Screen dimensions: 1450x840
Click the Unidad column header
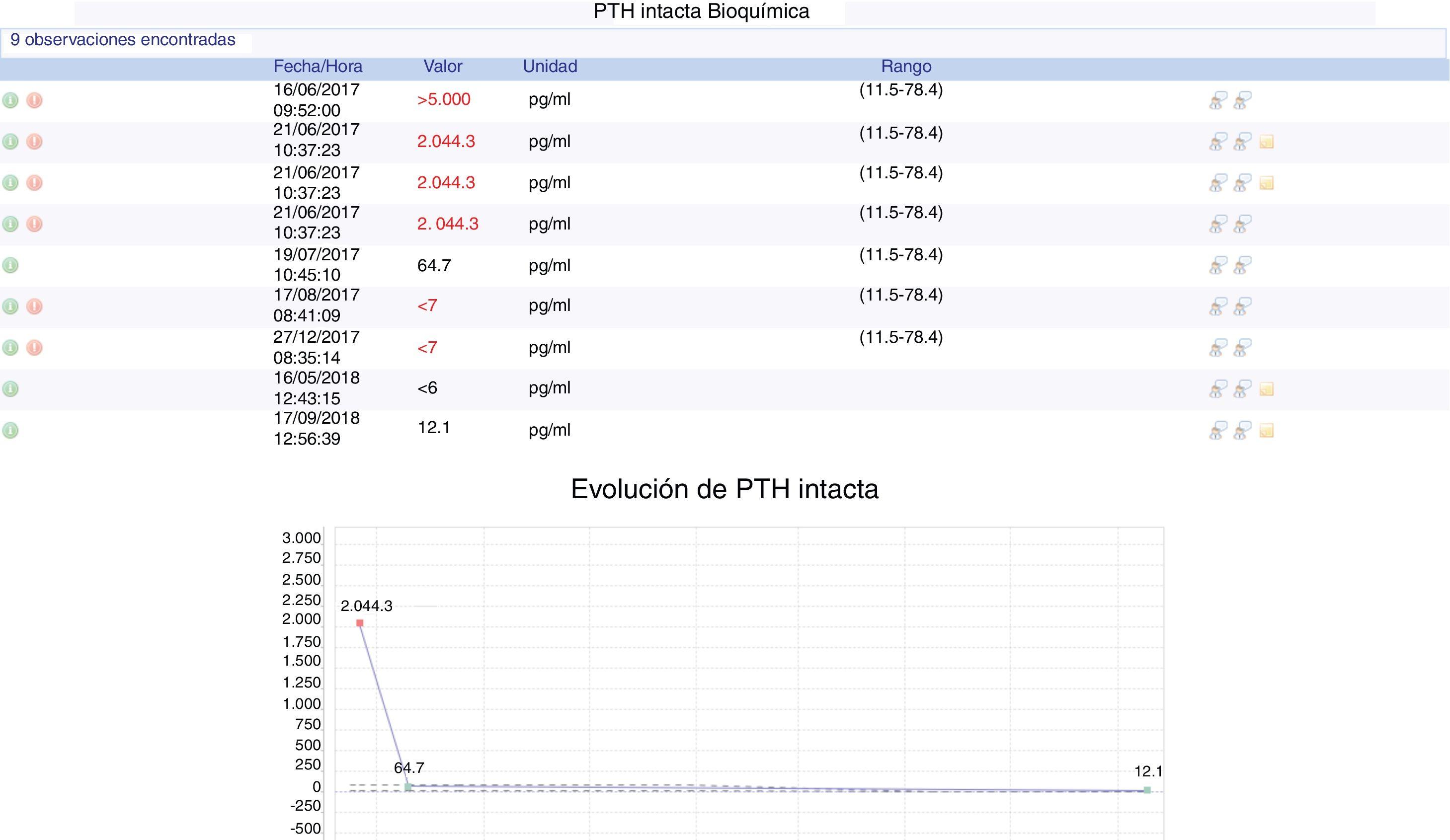[x=550, y=66]
